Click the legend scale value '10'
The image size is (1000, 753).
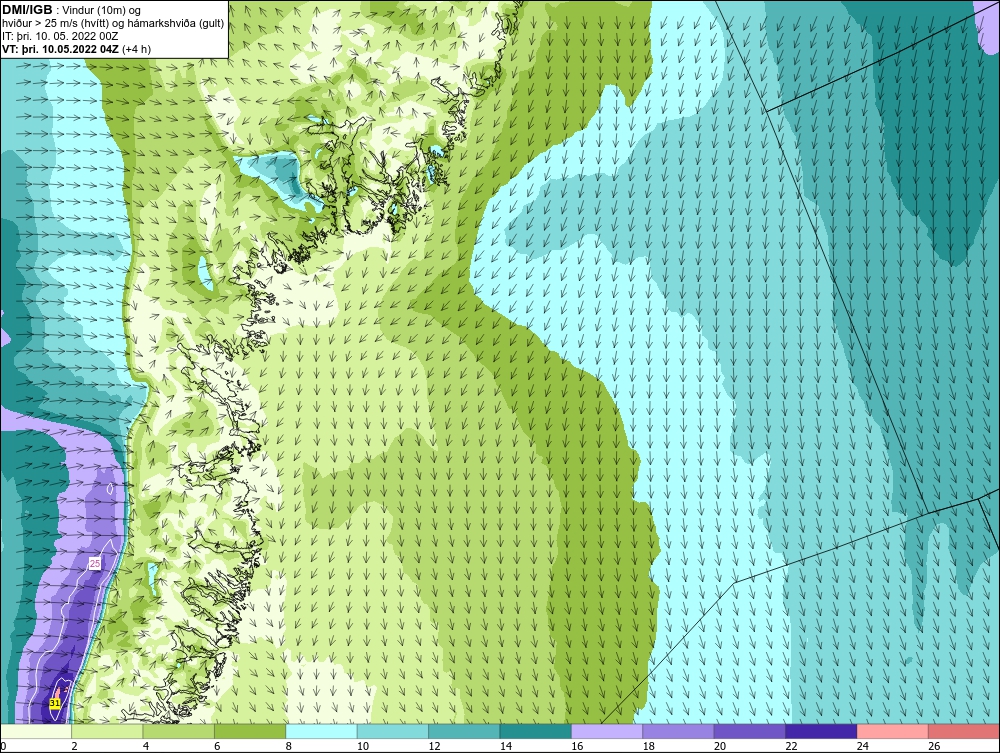pos(362,746)
